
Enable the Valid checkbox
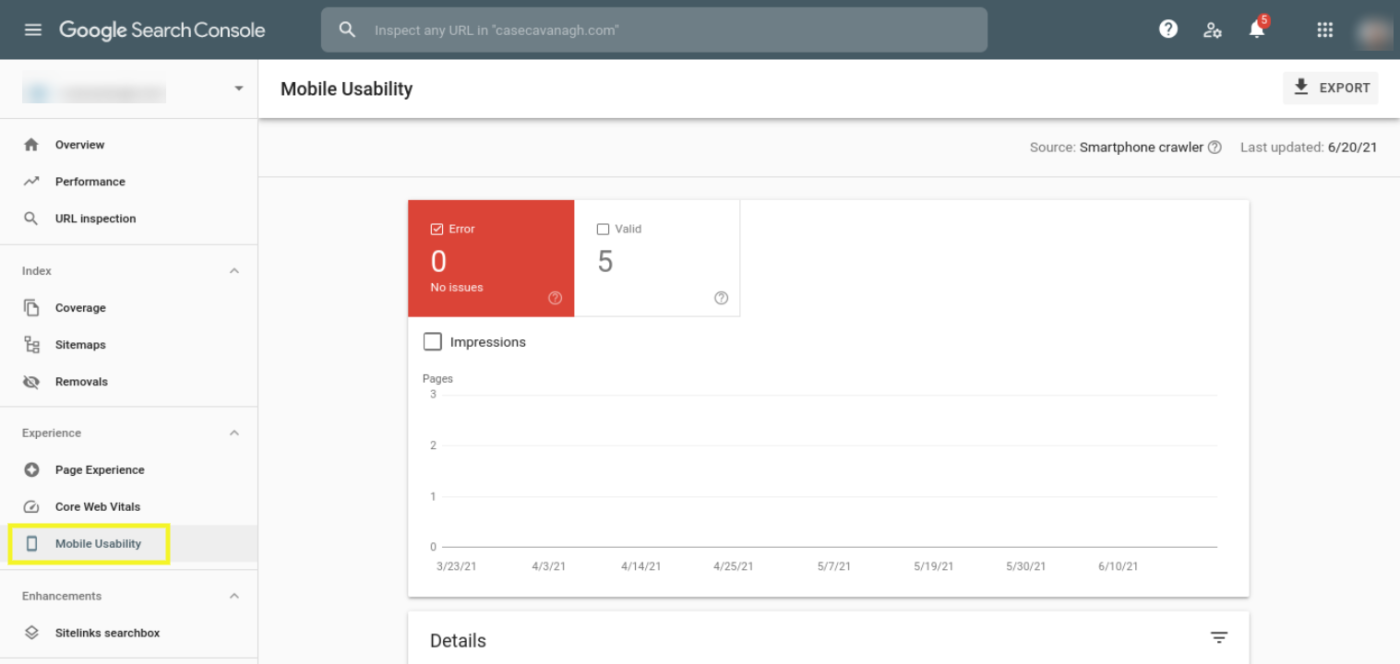[603, 229]
